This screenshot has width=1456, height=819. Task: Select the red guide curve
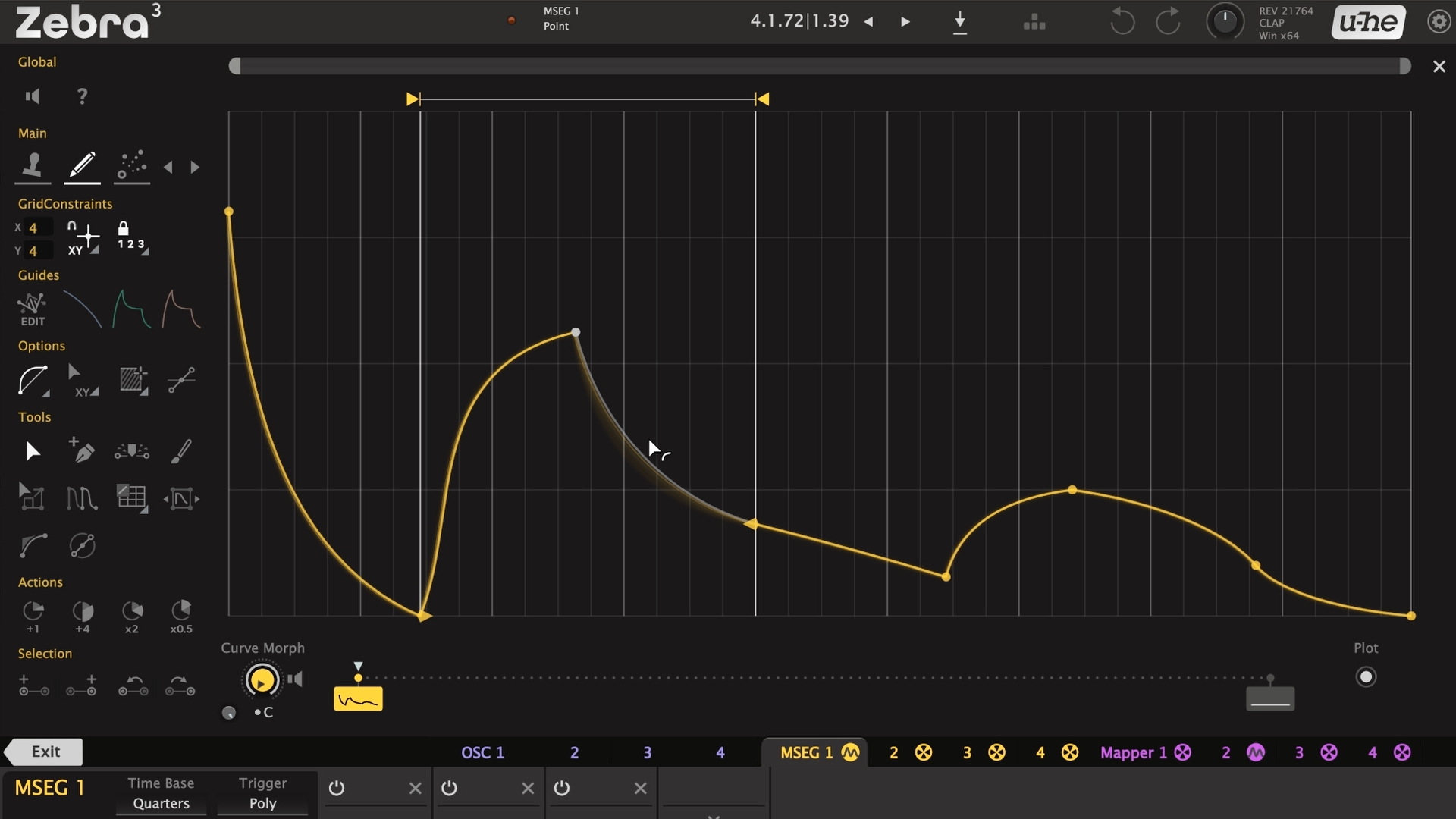pyautogui.click(x=181, y=309)
